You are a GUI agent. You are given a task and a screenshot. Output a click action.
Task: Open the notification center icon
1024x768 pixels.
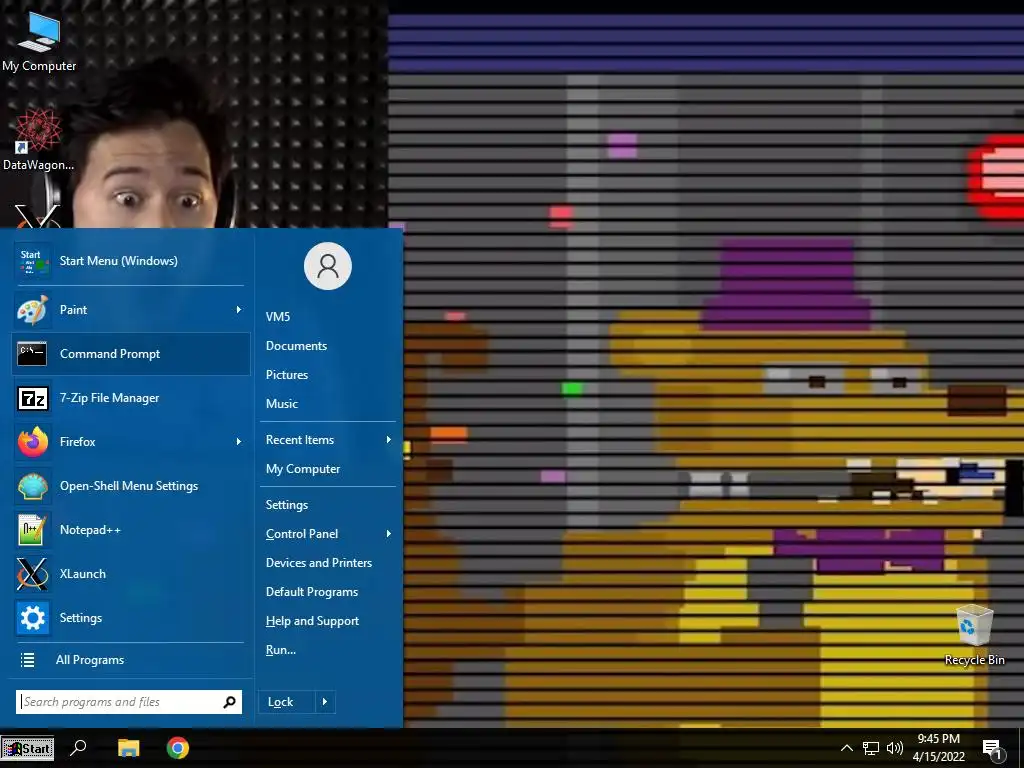point(992,749)
